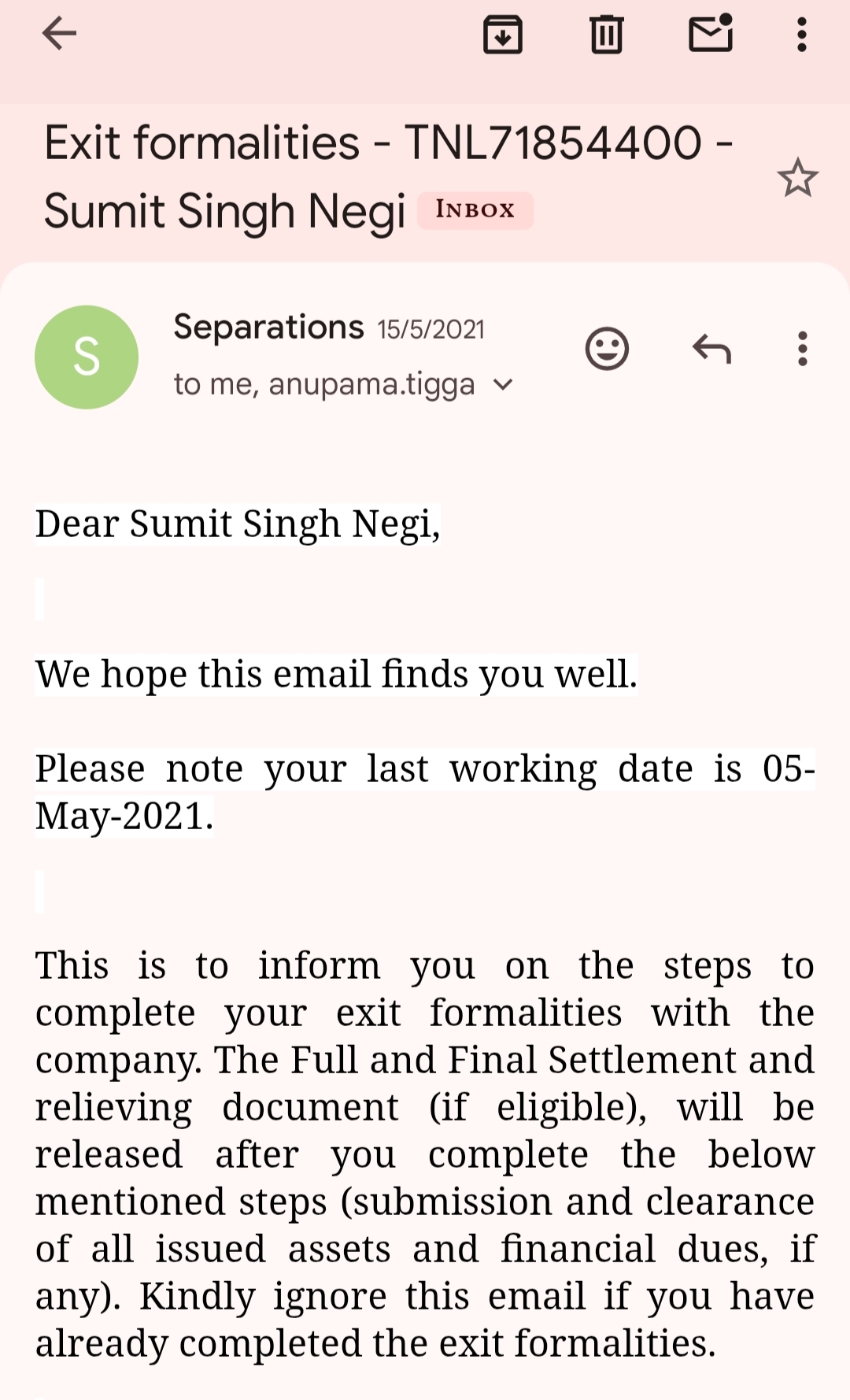Reply to the Separations message
Screen dimensions: 850x1400
[x=711, y=349]
